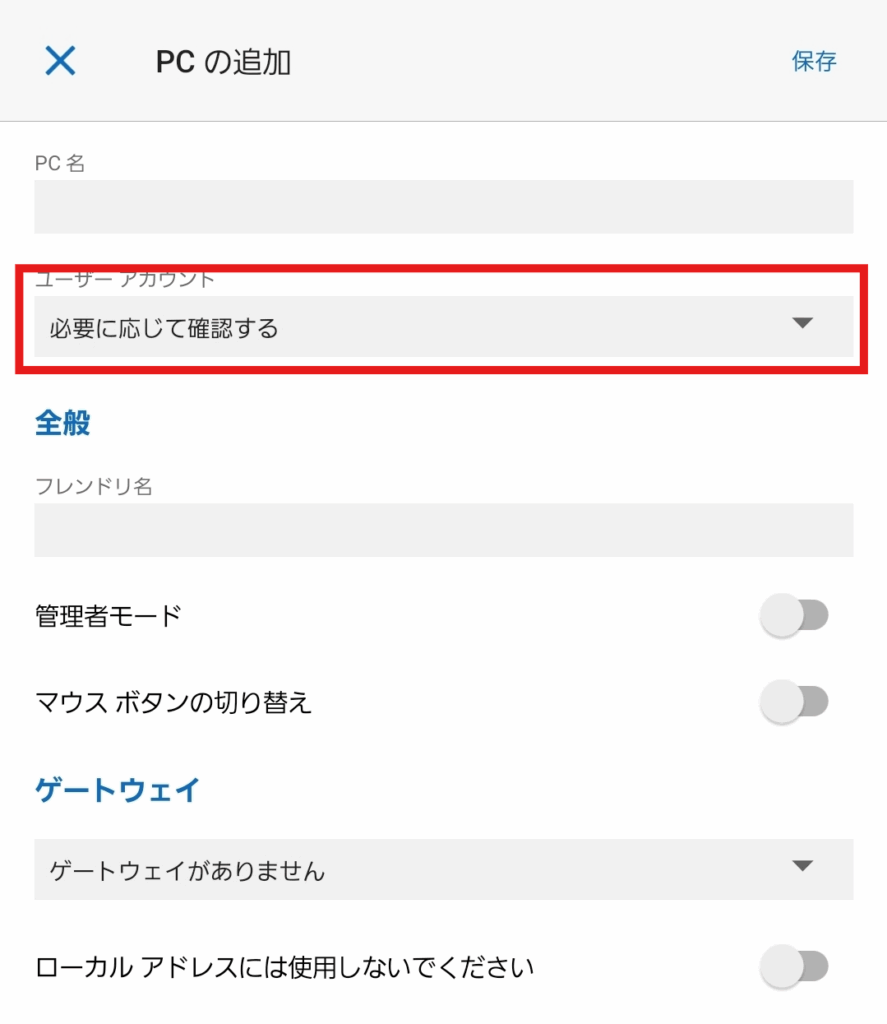Close the PC の追加 screen with X
887x1024 pixels.
(60, 61)
